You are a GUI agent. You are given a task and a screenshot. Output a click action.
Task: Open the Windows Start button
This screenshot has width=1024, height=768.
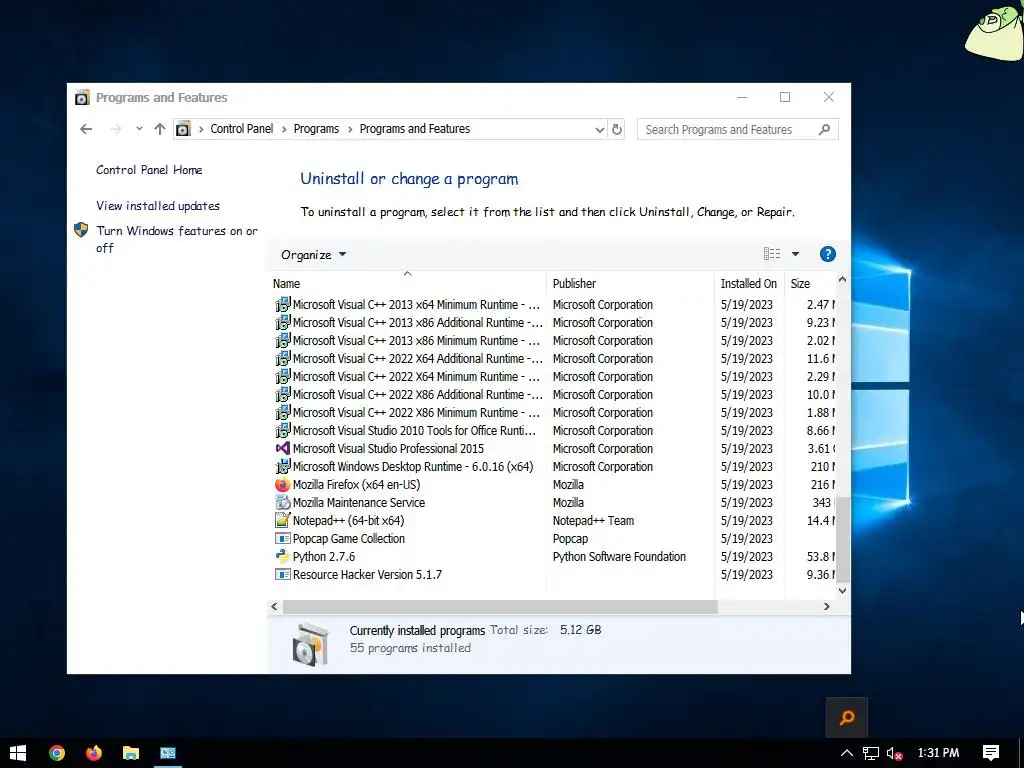18,753
